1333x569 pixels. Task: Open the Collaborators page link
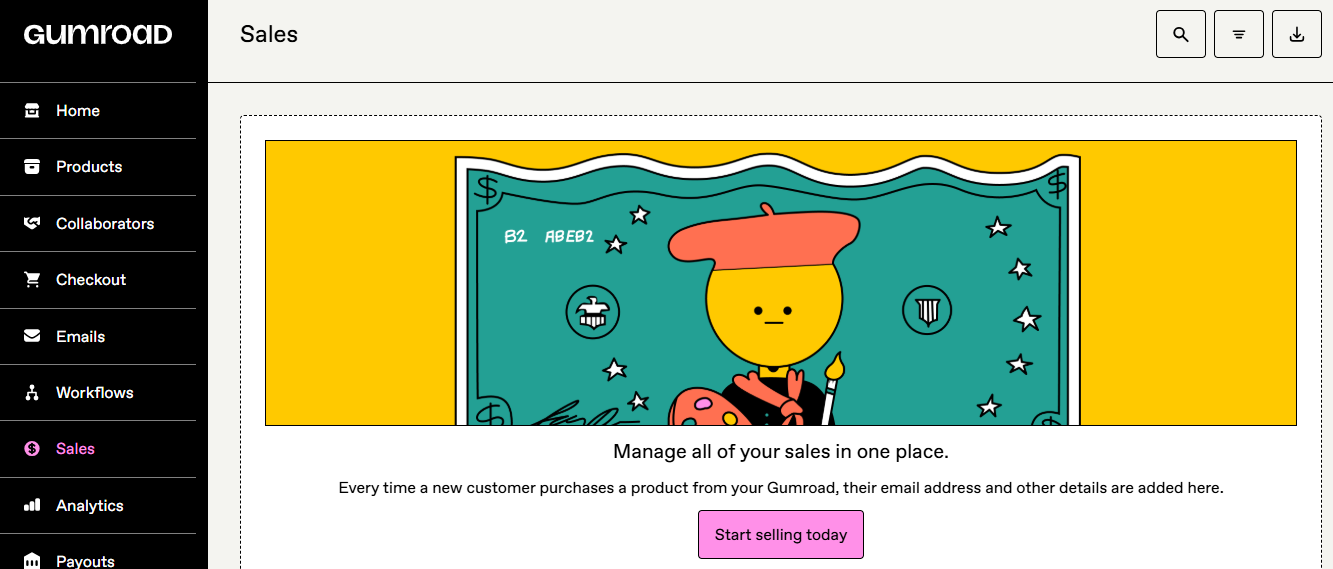pos(98,224)
